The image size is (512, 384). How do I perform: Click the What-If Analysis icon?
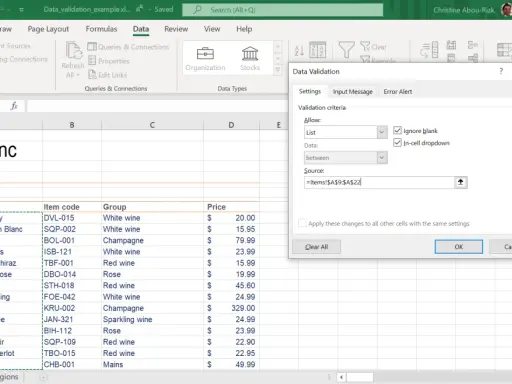pyautogui.click(x=504, y=50)
